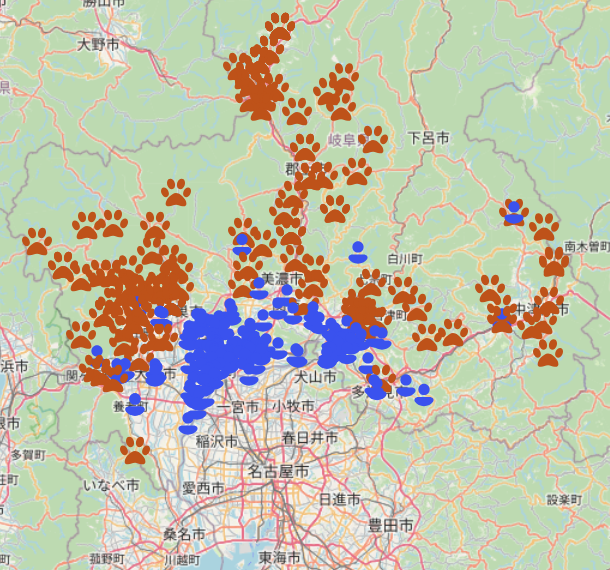Select the person marker north of 美濃市
The image size is (610, 570).
click(242, 244)
